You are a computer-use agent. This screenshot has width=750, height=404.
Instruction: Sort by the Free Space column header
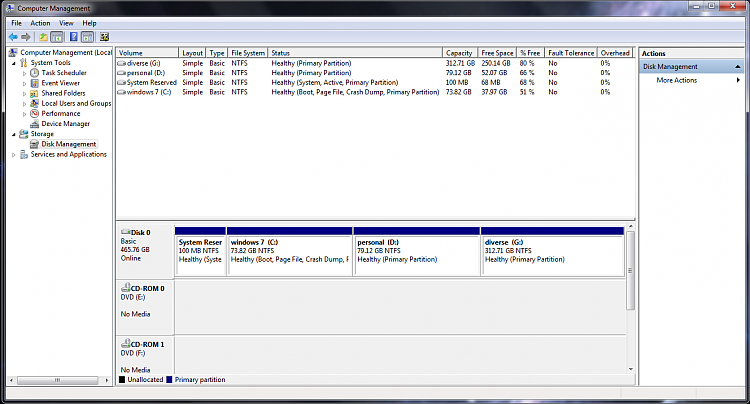click(497, 53)
